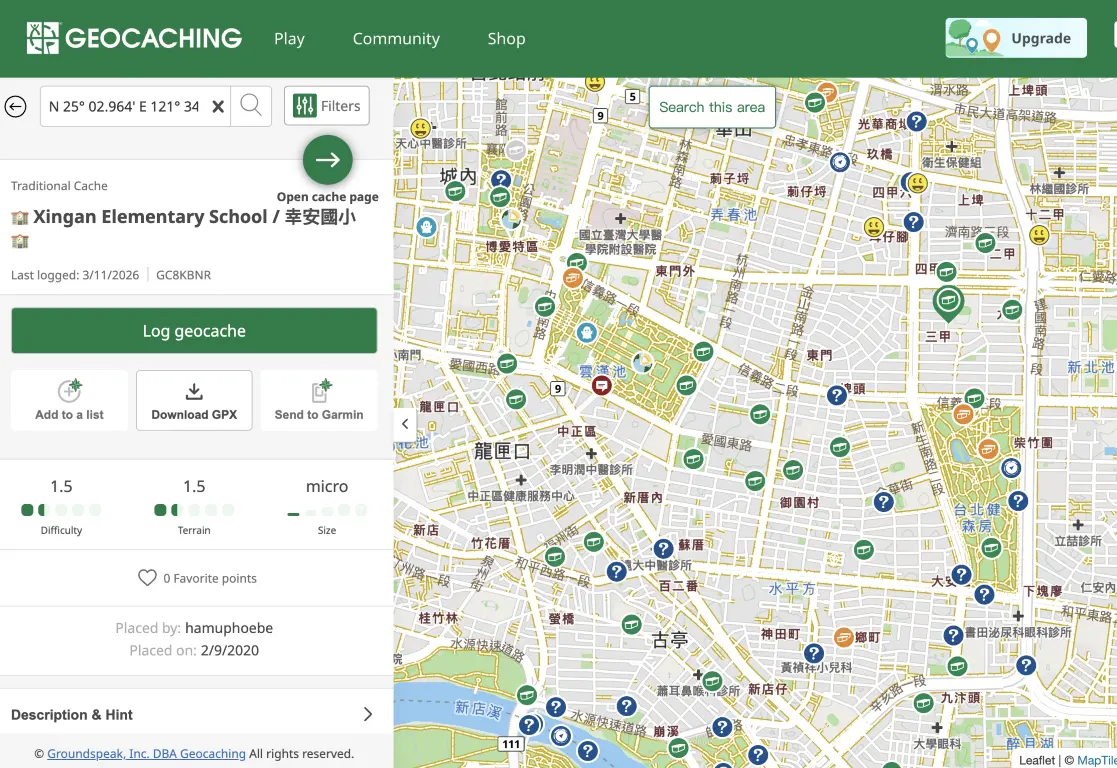Open the Shop menu

click(x=506, y=39)
